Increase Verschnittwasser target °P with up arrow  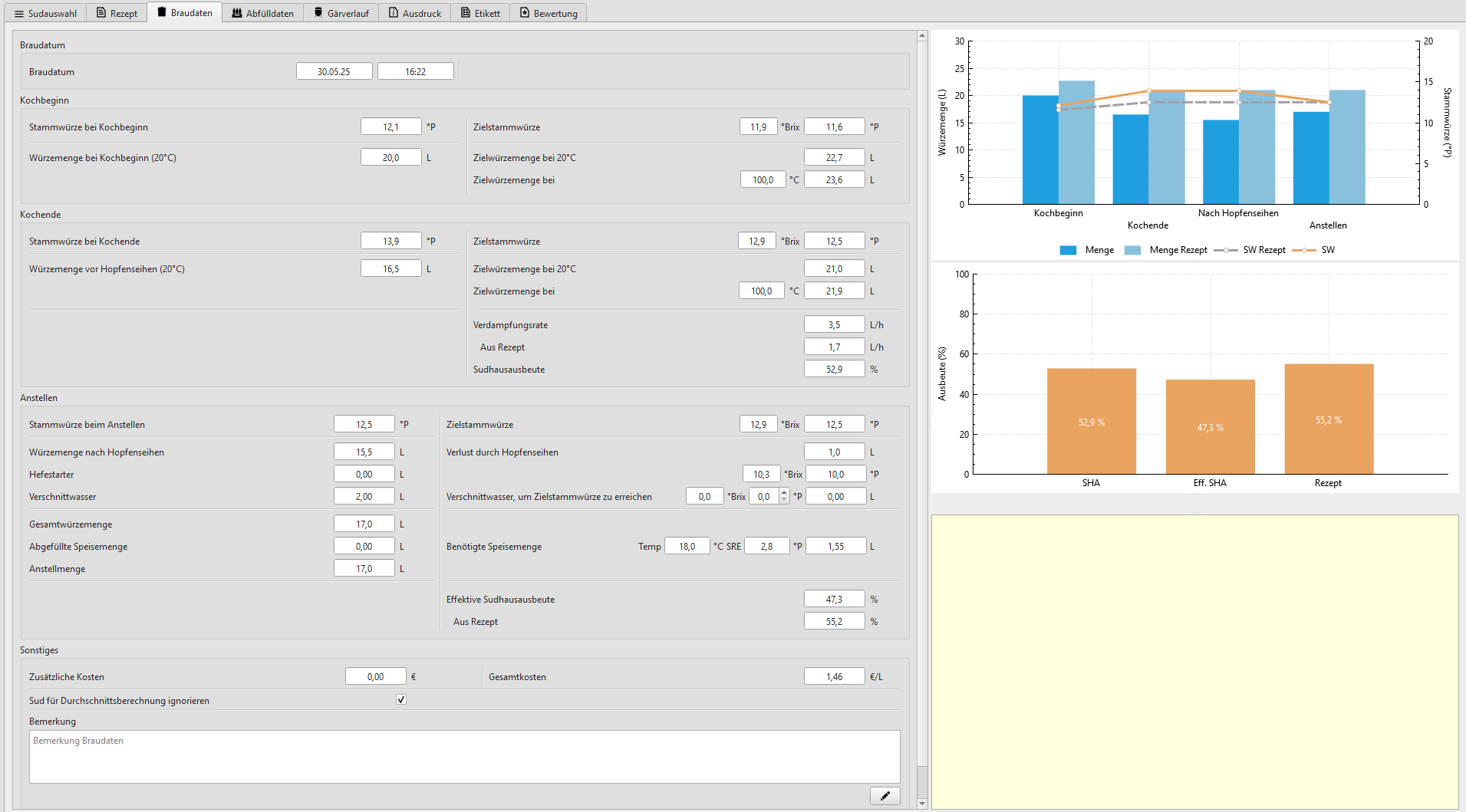pyautogui.click(x=784, y=492)
